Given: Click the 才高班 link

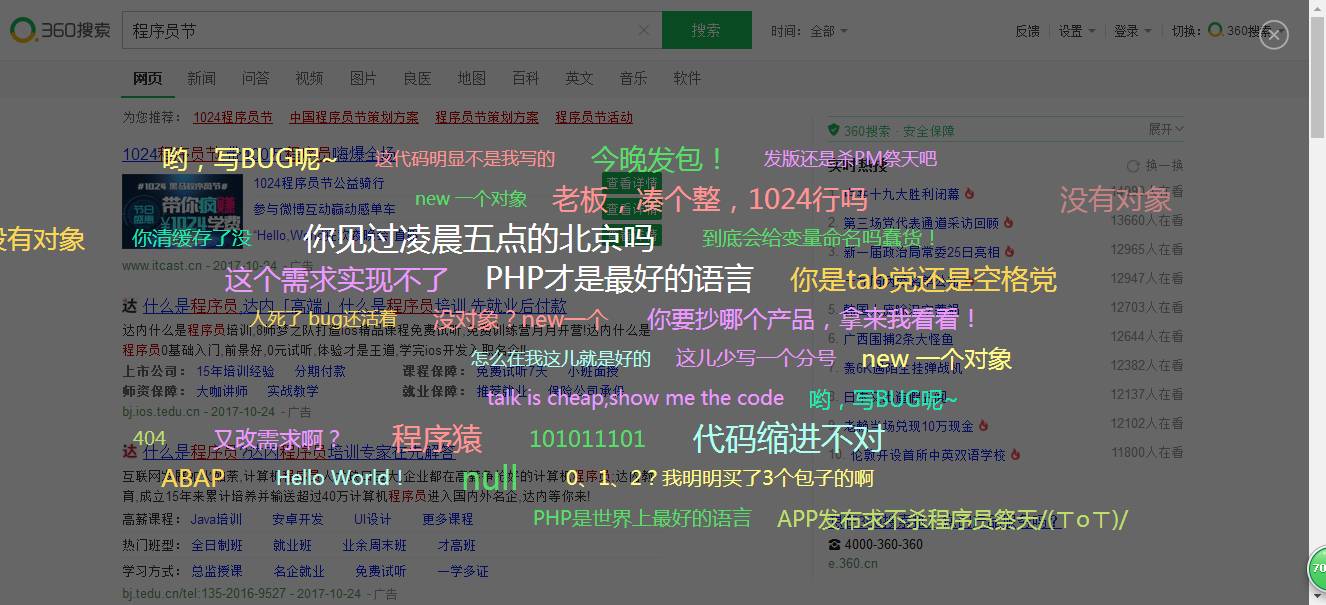Looking at the screenshot, I should (456, 545).
